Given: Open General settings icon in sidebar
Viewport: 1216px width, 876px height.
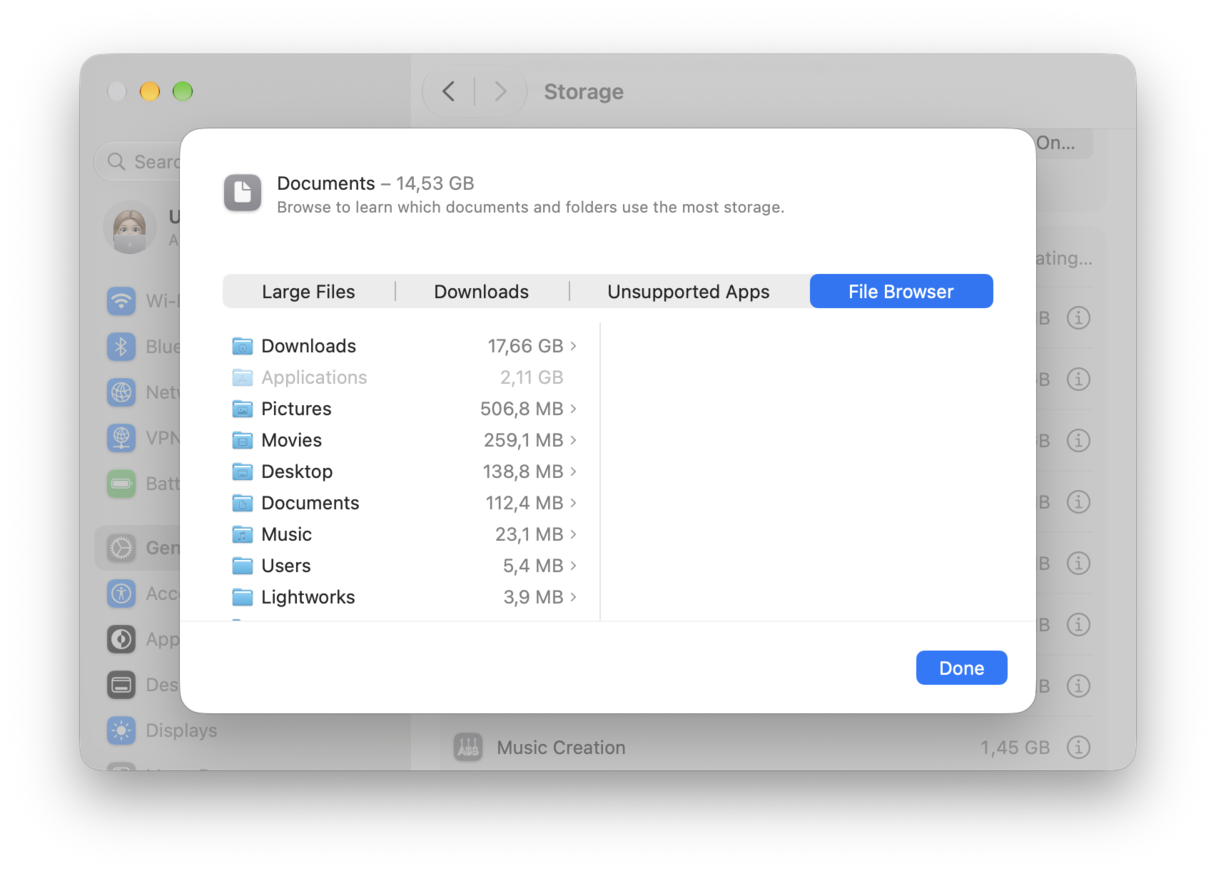Looking at the screenshot, I should click(121, 548).
